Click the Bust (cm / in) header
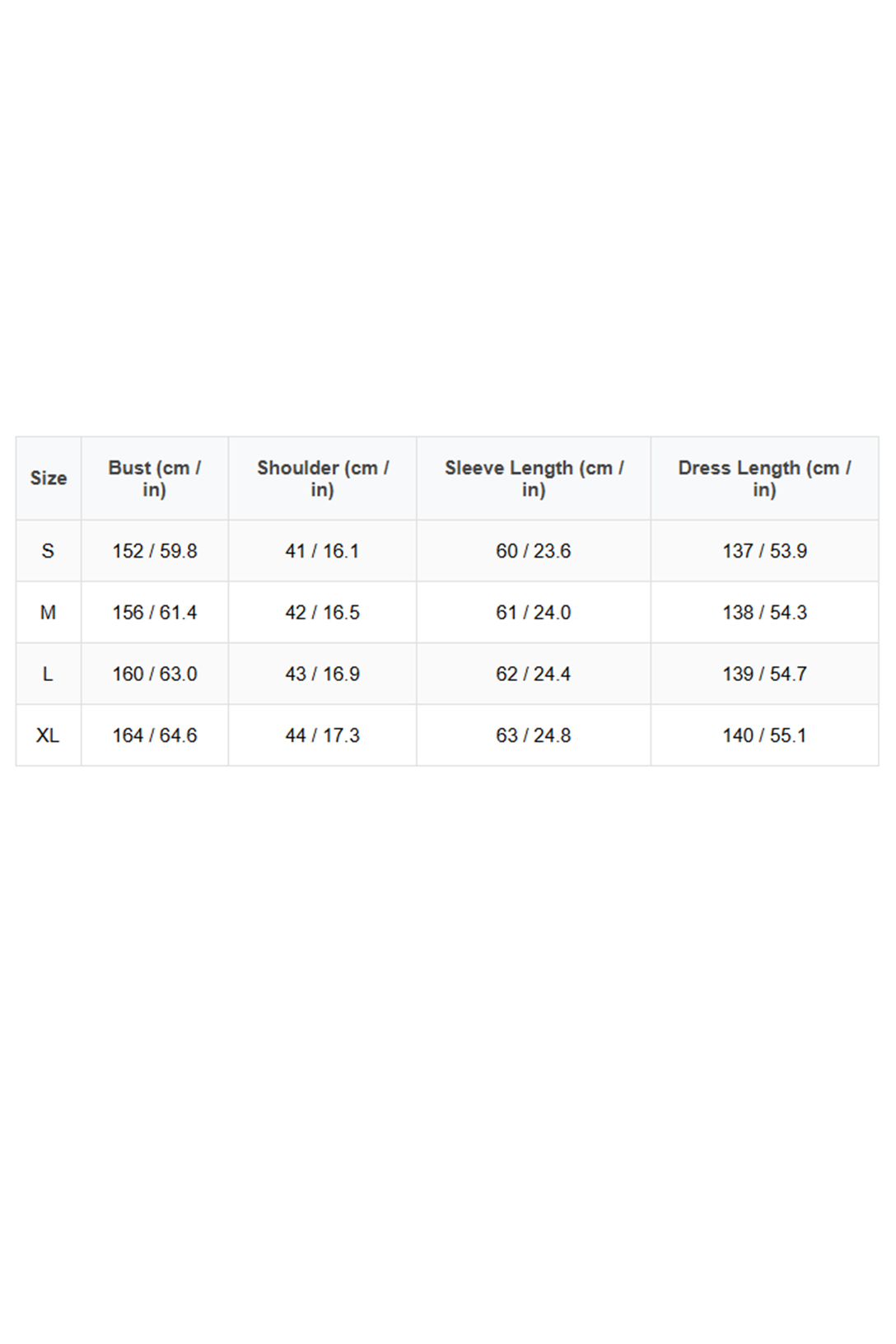The height and width of the screenshot is (1344, 896). (x=155, y=478)
